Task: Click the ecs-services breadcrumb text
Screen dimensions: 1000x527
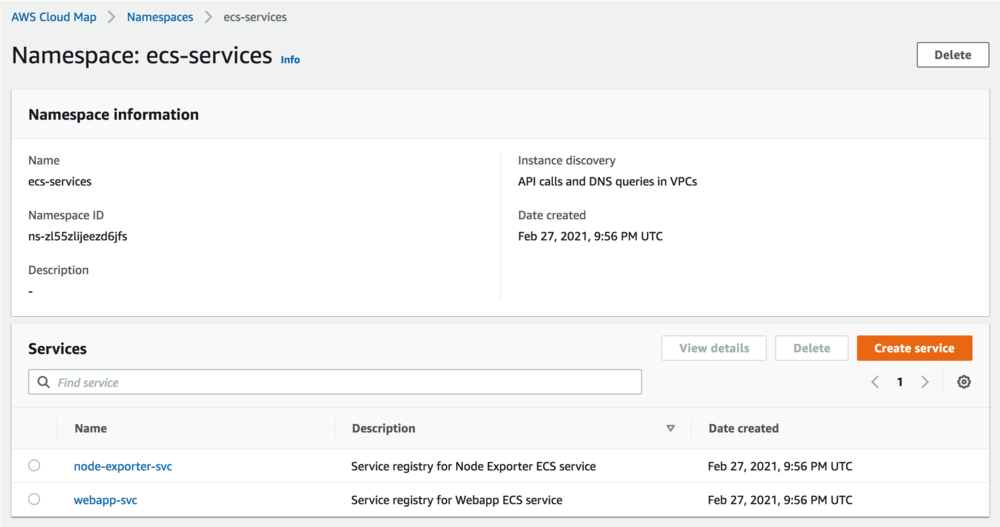Action: [255, 17]
